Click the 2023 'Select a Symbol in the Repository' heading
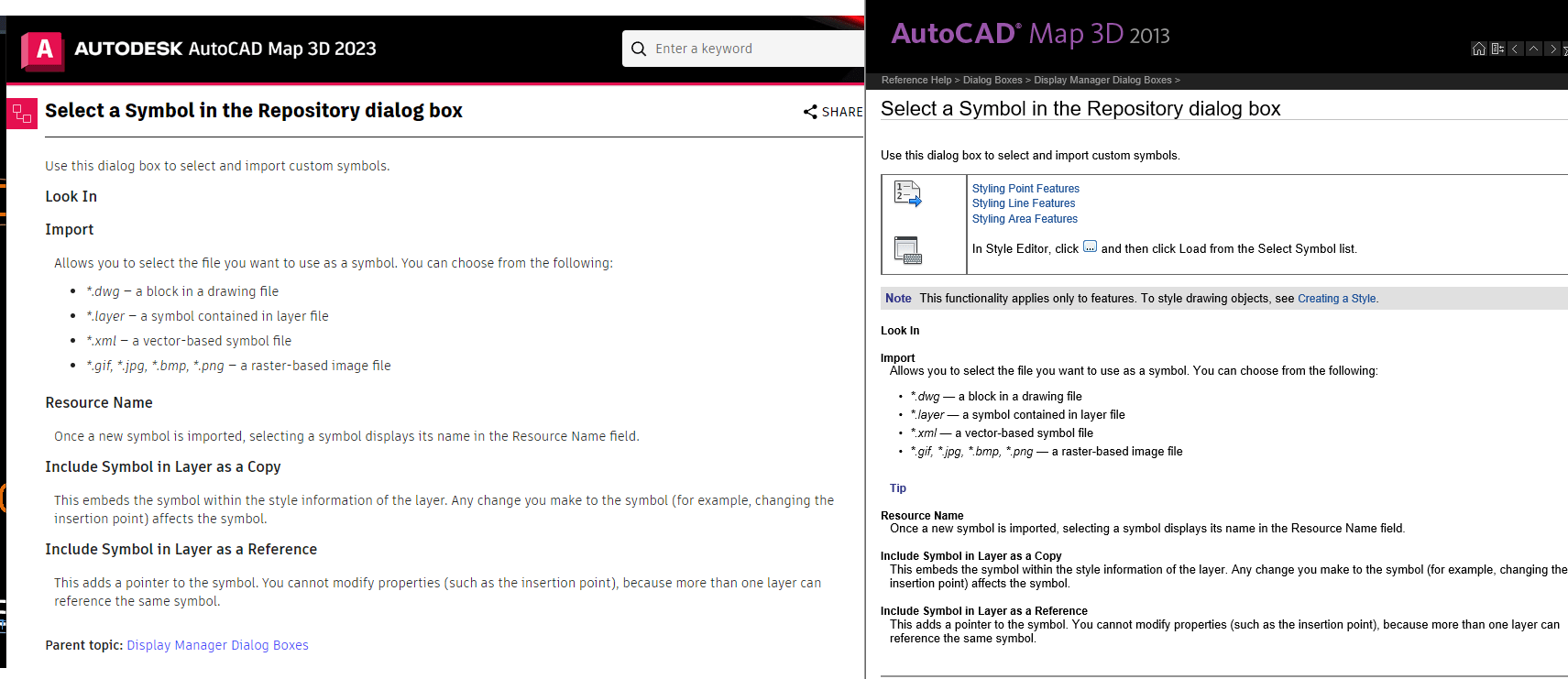1568x679 pixels. click(254, 111)
